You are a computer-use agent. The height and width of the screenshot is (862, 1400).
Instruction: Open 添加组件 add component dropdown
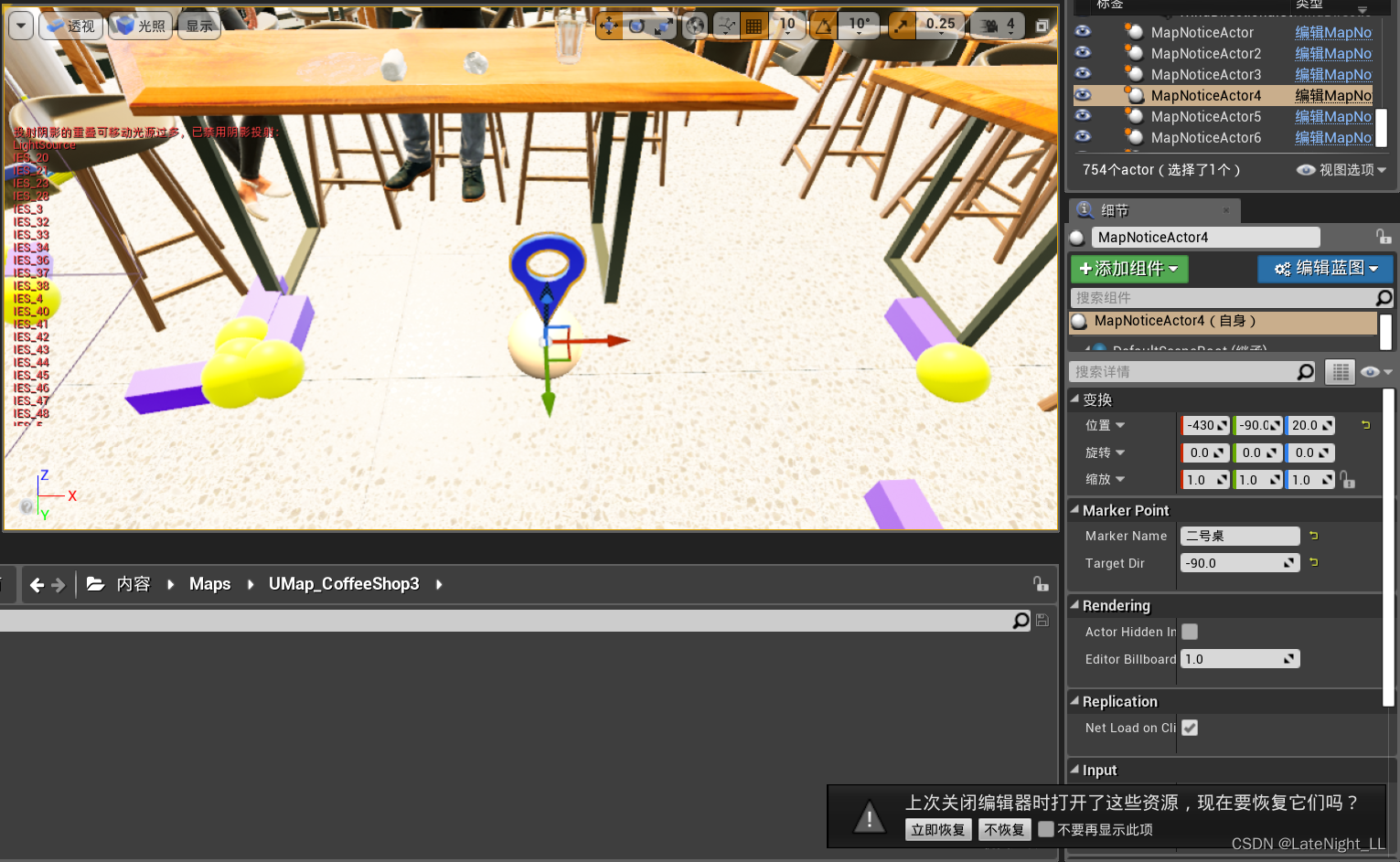point(1129,269)
